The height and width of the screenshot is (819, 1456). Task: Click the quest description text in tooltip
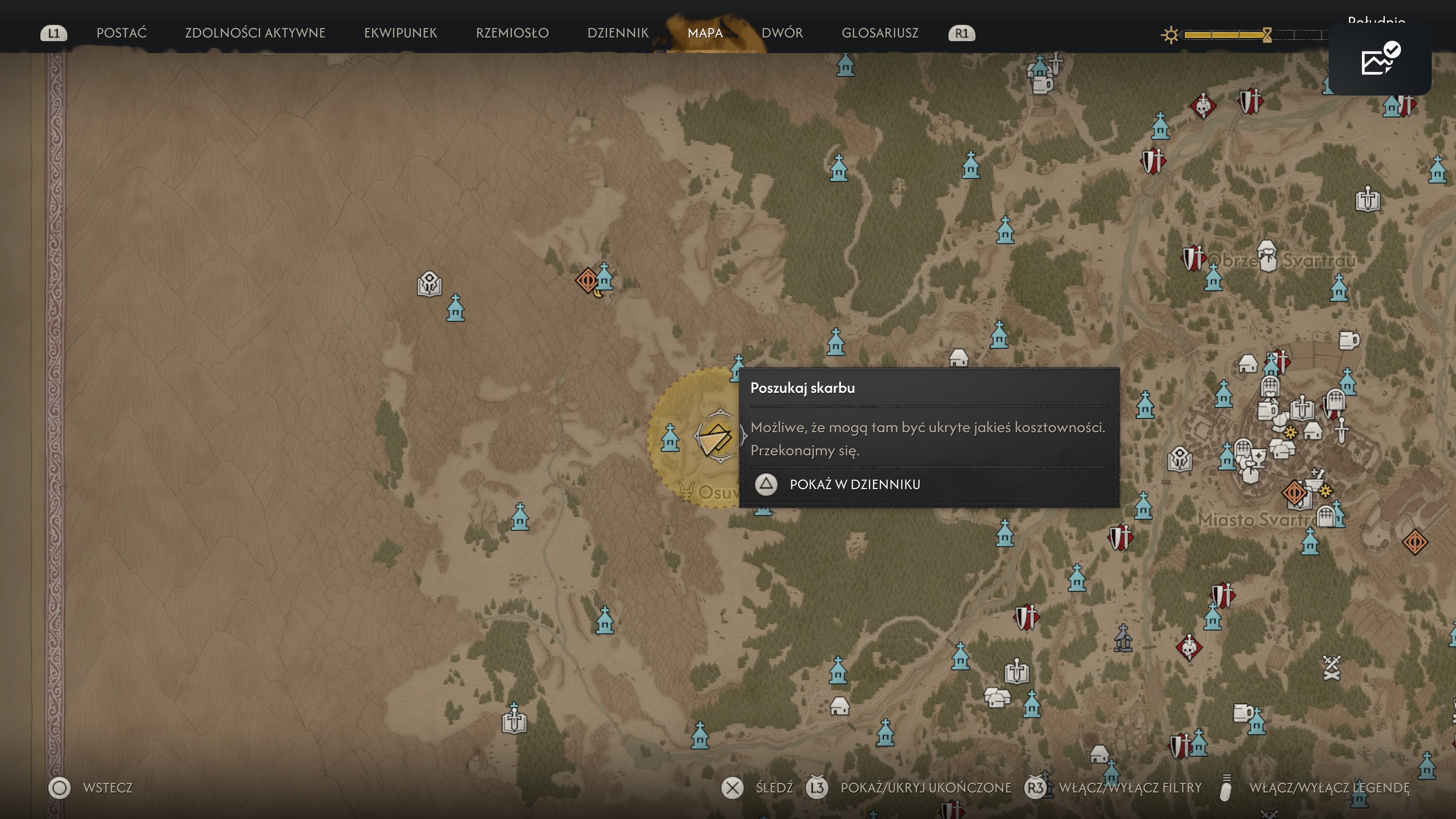(x=927, y=439)
